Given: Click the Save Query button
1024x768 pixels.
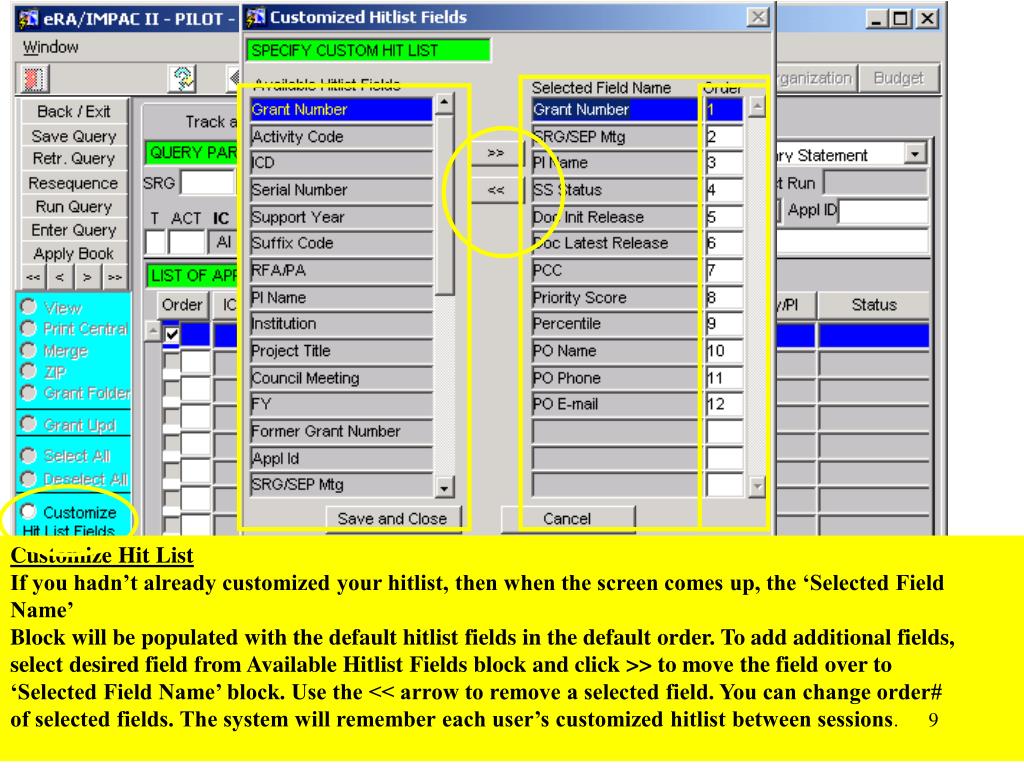Looking at the screenshot, I should pos(74,136).
